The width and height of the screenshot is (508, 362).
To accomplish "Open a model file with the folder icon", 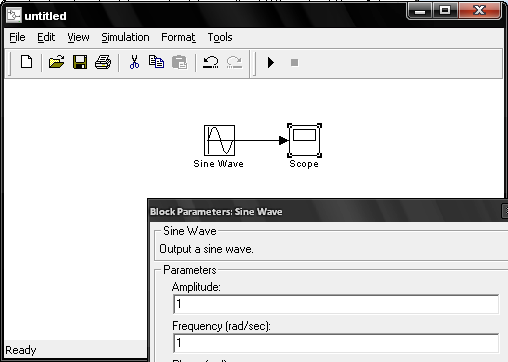I will click(x=56, y=62).
